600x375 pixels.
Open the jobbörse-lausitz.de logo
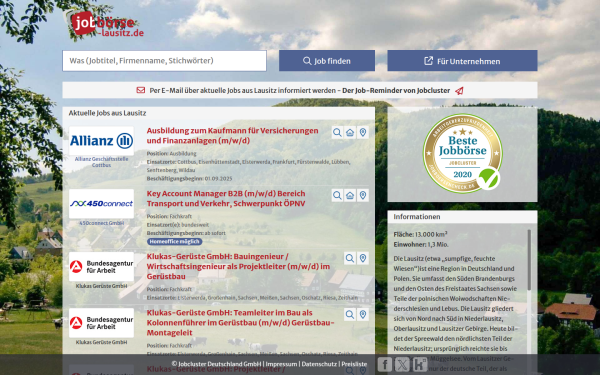[x=105, y=24]
